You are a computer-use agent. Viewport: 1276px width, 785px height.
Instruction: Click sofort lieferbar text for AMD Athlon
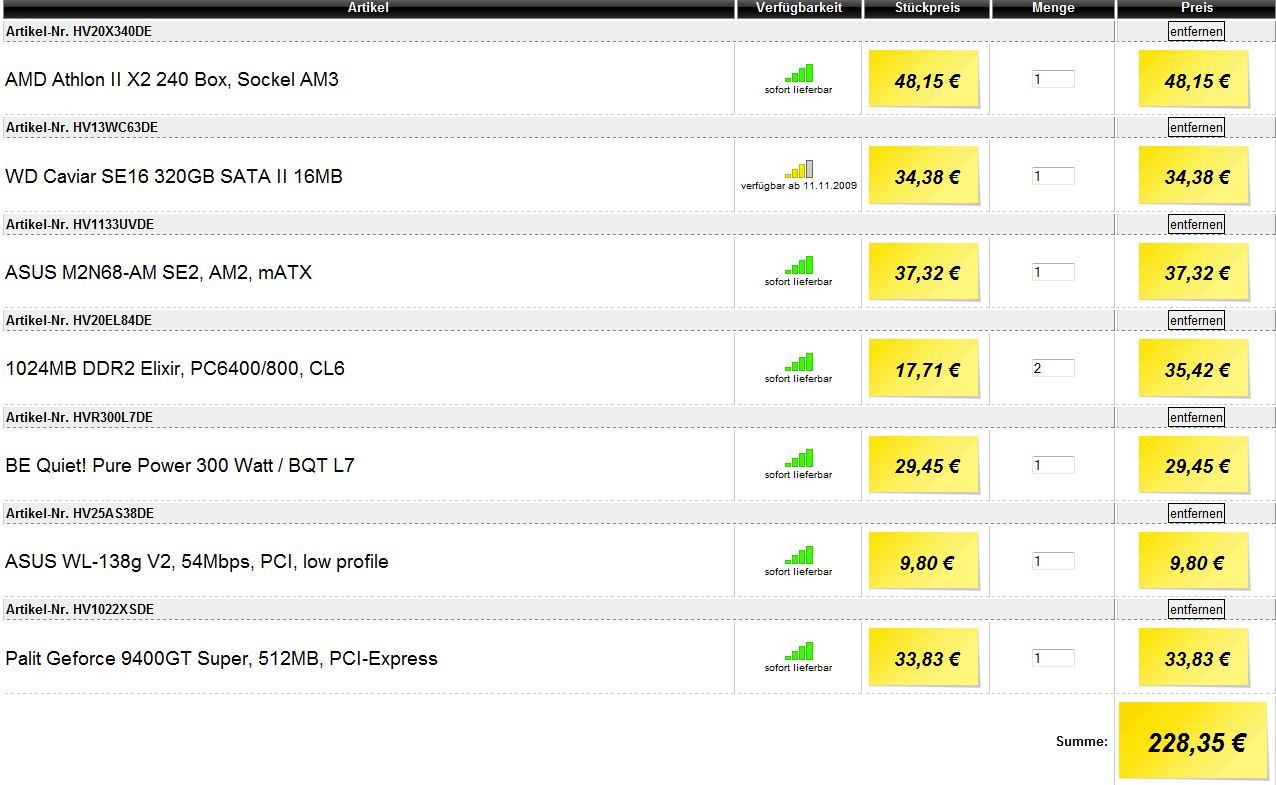pos(799,90)
